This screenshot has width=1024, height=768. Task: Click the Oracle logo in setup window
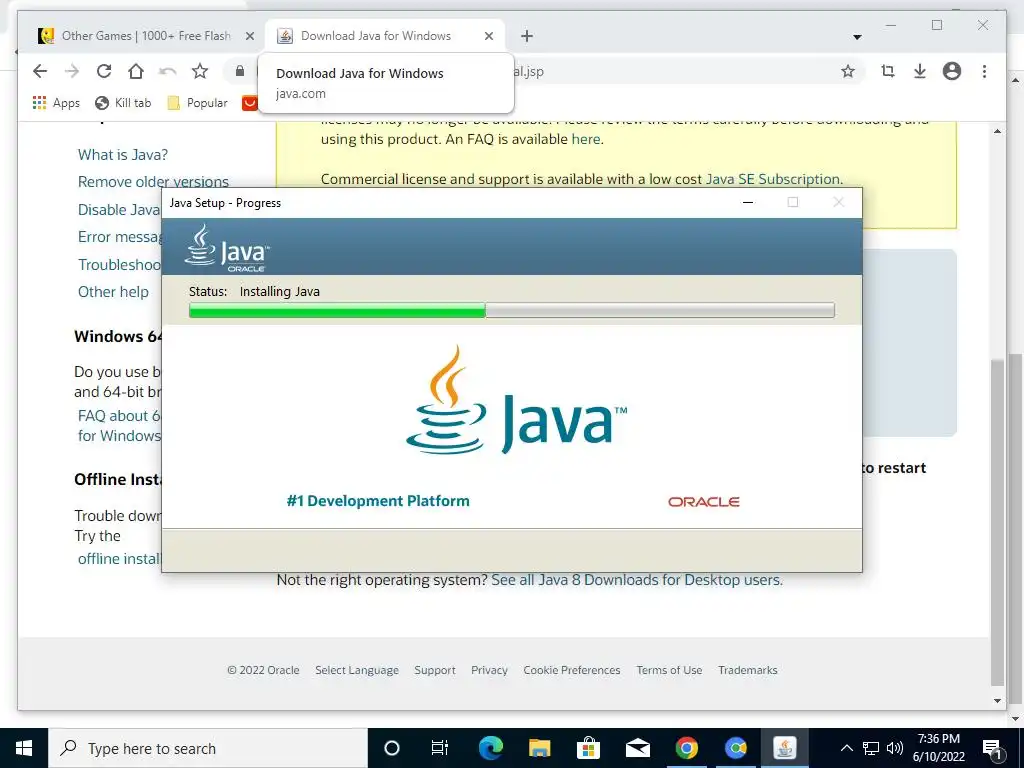point(703,502)
